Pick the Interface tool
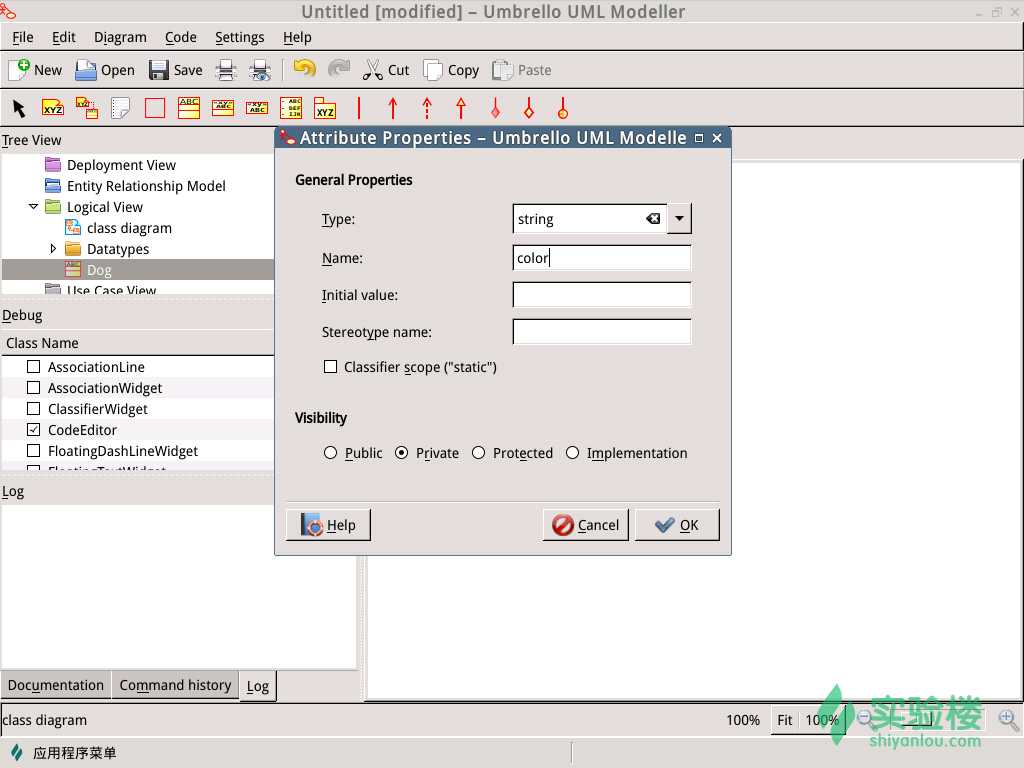 pos(223,108)
